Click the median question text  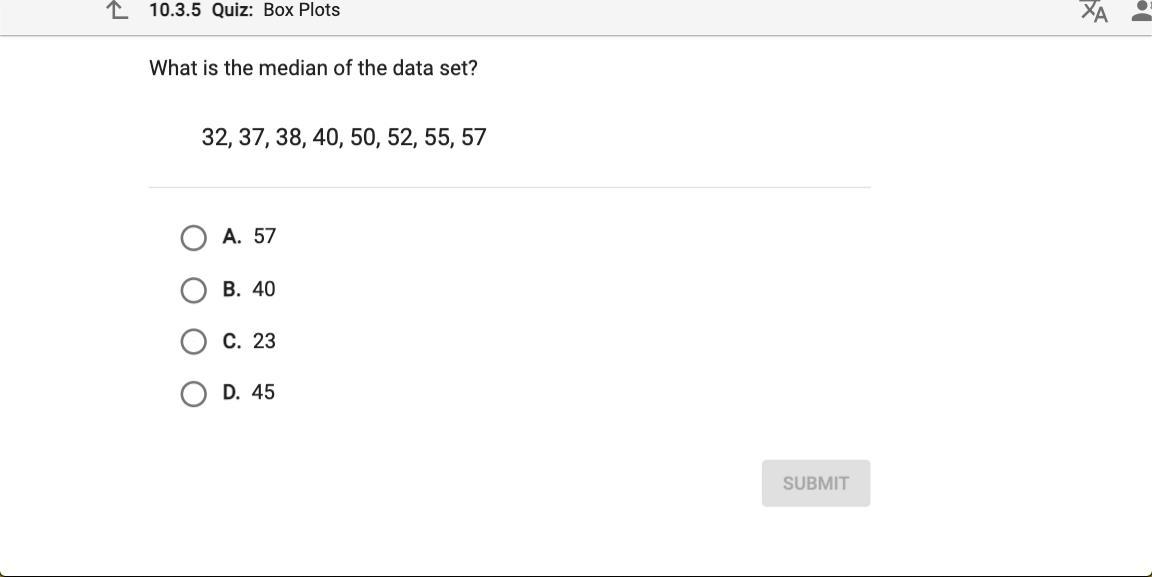coord(313,69)
